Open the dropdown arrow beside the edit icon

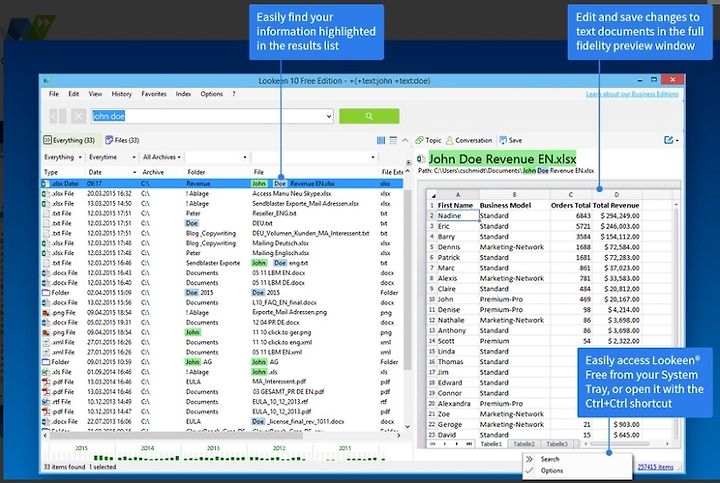click(x=677, y=140)
